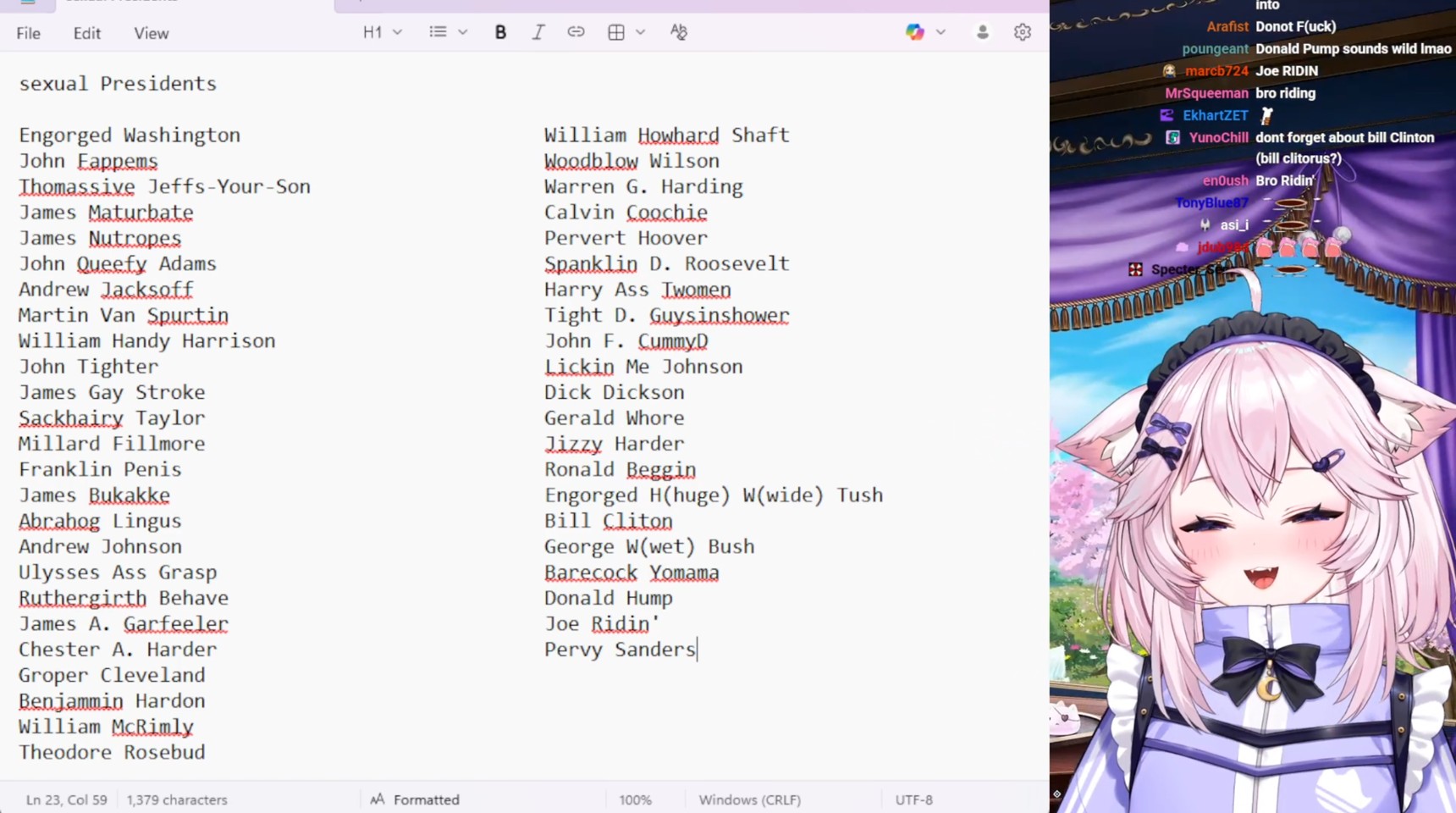The width and height of the screenshot is (1456, 813).
Task: Insert a link with the link icon
Action: 576,32
